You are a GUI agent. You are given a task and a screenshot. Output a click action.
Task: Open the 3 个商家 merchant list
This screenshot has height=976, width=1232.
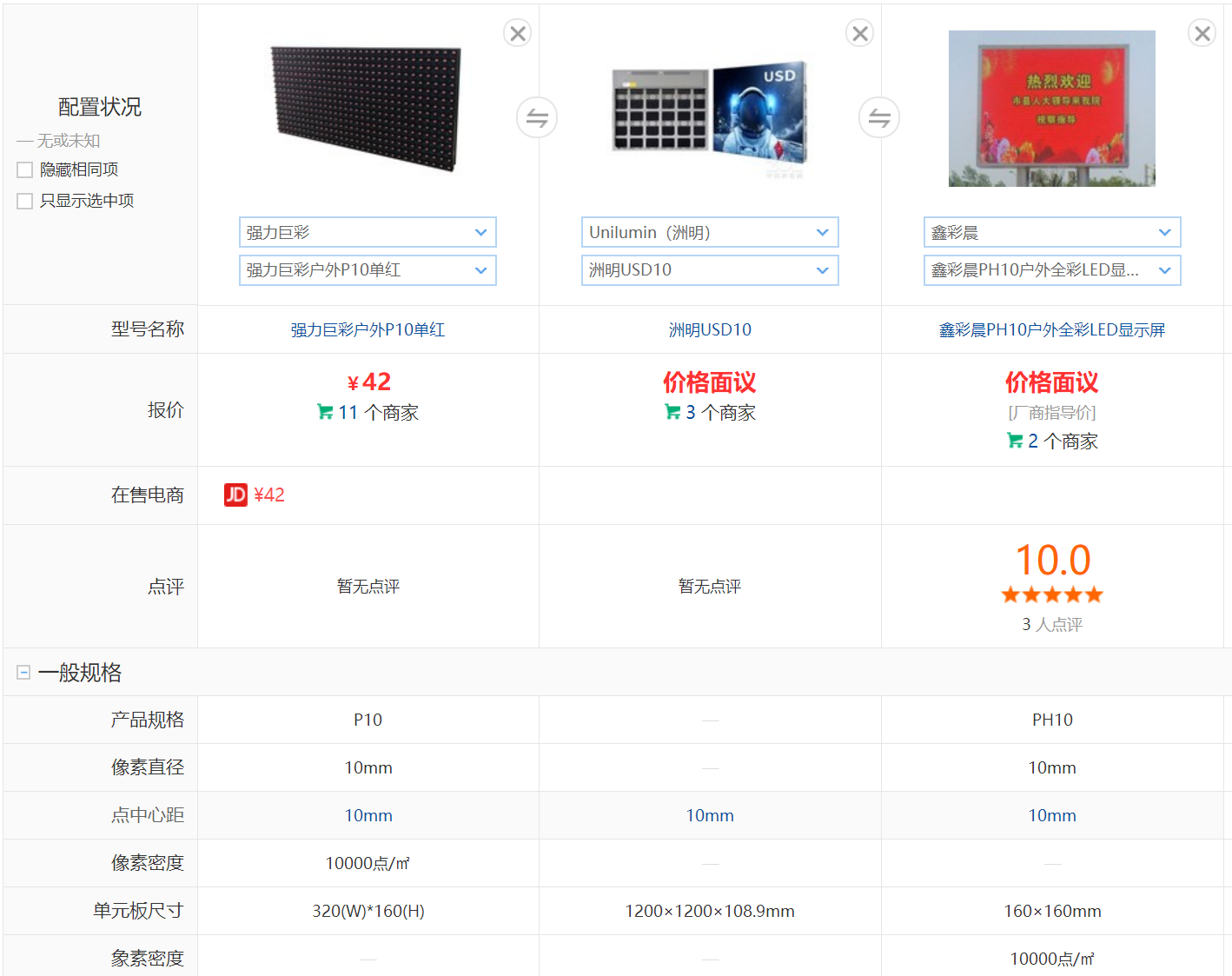coord(720,413)
